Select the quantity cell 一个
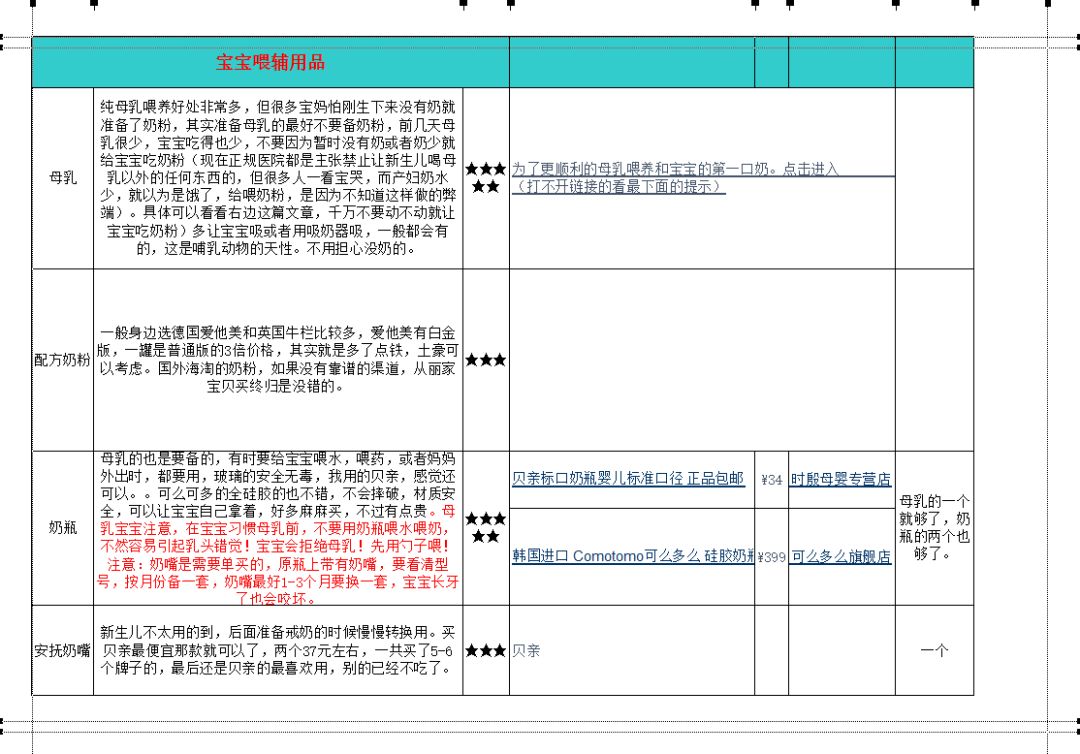 click(934, 650)
